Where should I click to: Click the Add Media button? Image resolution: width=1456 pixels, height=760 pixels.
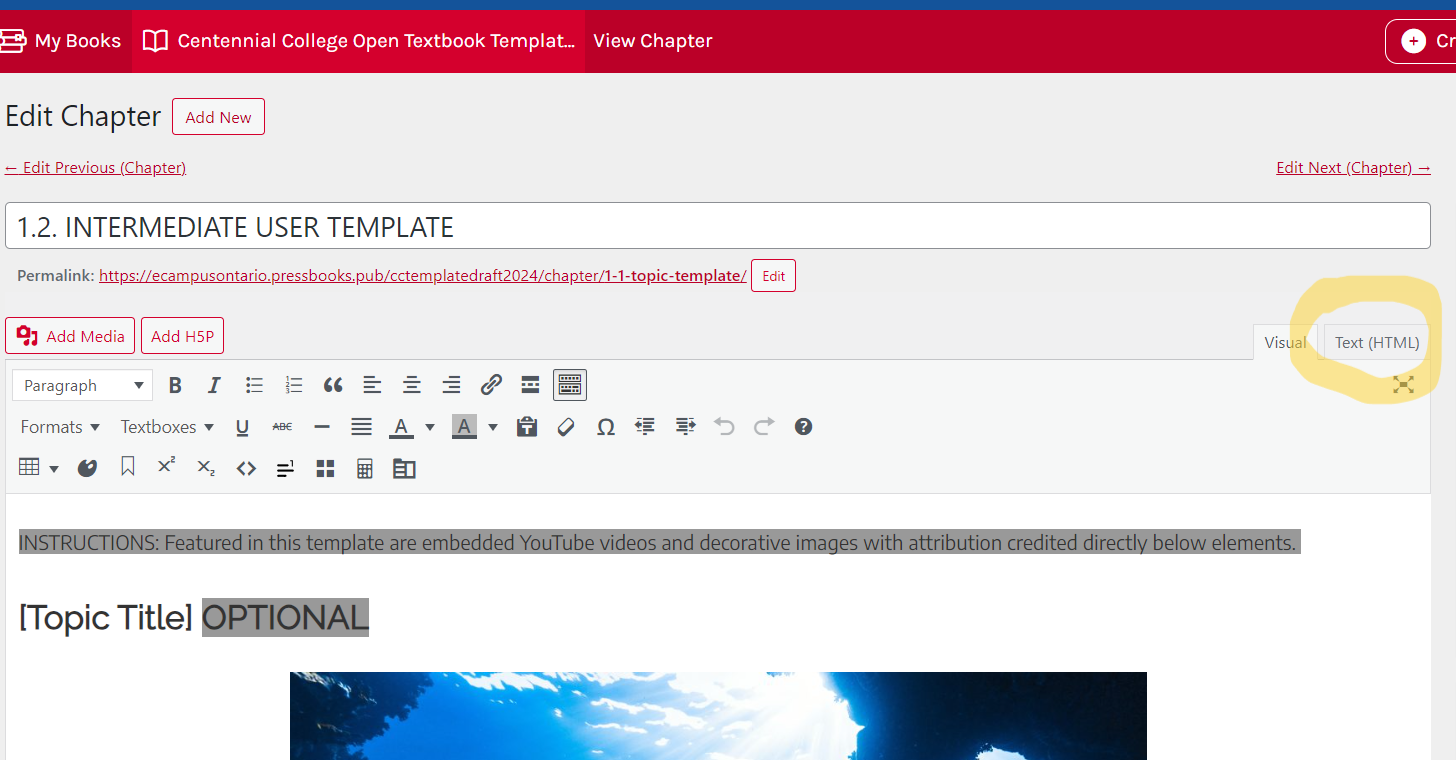pyautogui.click(x=70, y=336)
